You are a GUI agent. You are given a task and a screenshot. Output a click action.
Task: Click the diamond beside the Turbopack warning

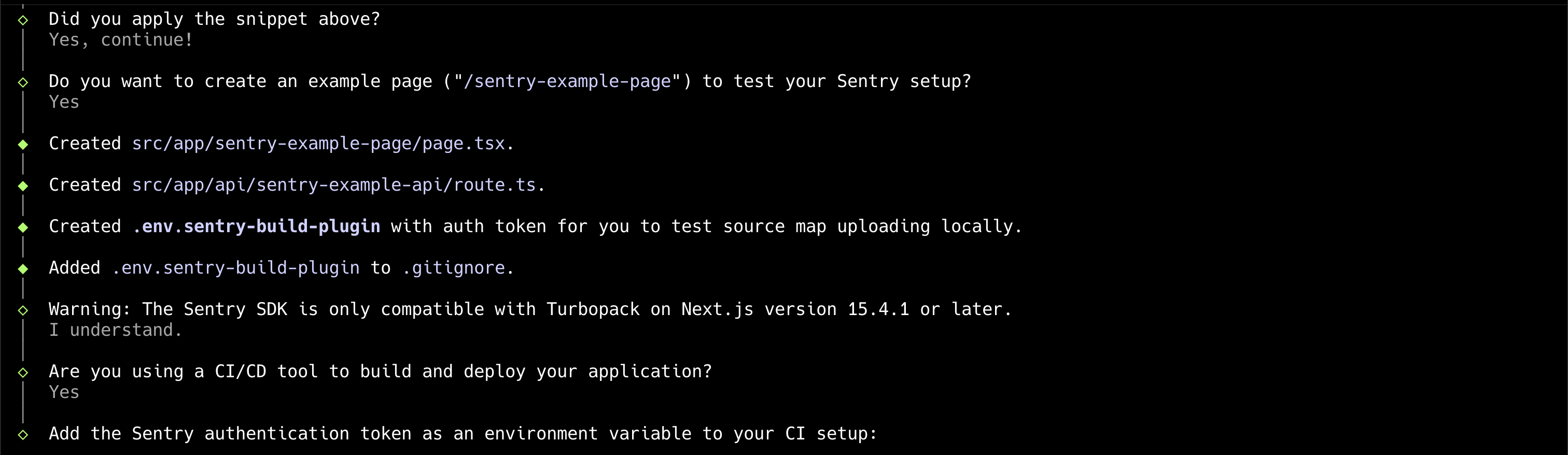(23, 310)
